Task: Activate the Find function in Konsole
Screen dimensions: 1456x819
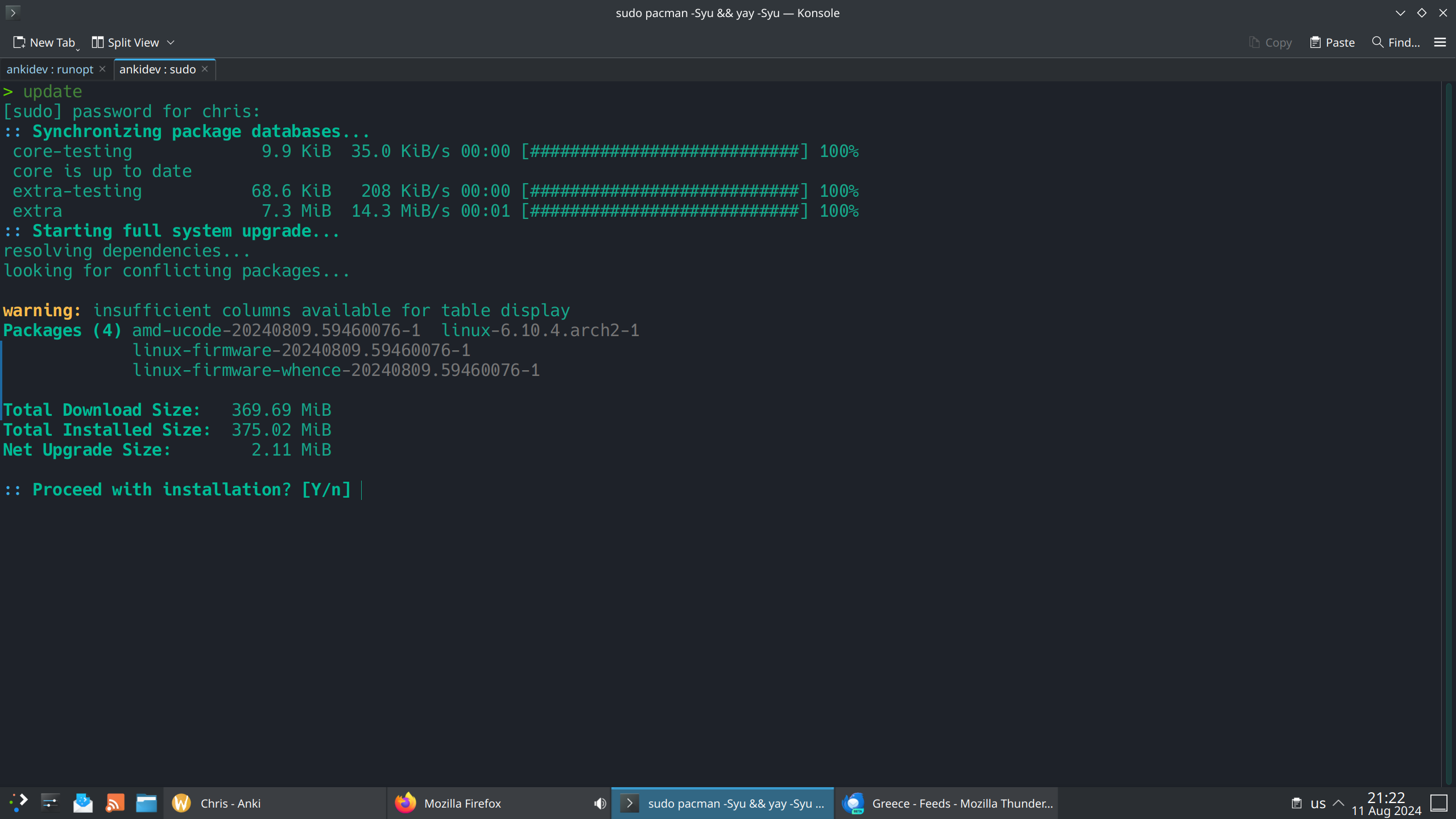Action: coord(1396,42)
